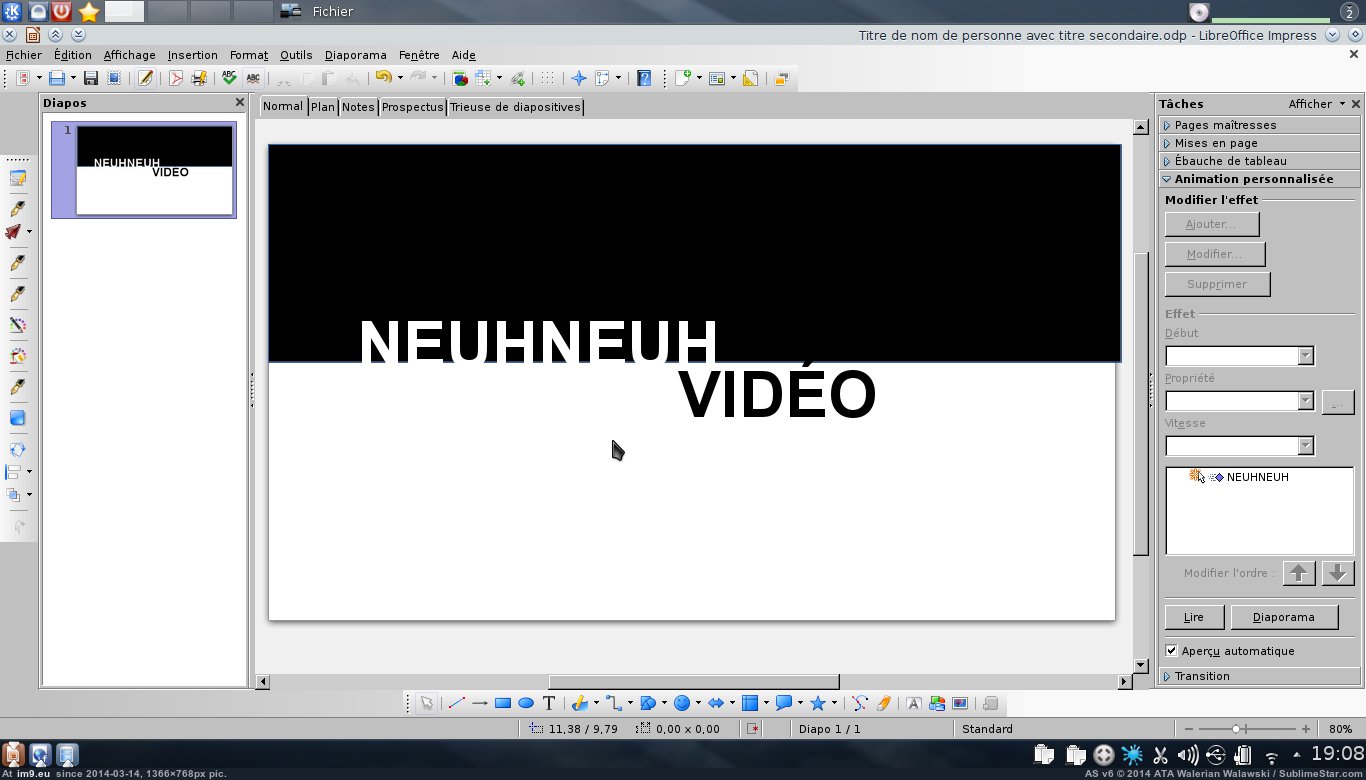Screen dimensions: 1366x780
Task: Click the Undo arrow icon
Action: (x=382, y=78)
